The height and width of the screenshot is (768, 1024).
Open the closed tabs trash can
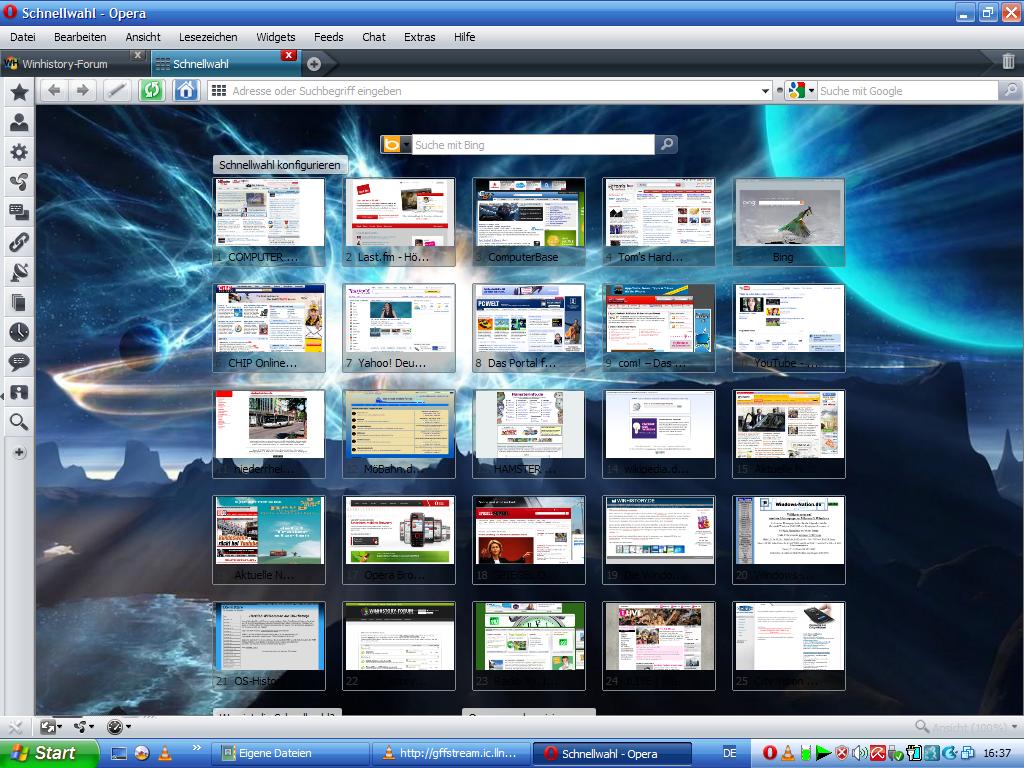1008,62
